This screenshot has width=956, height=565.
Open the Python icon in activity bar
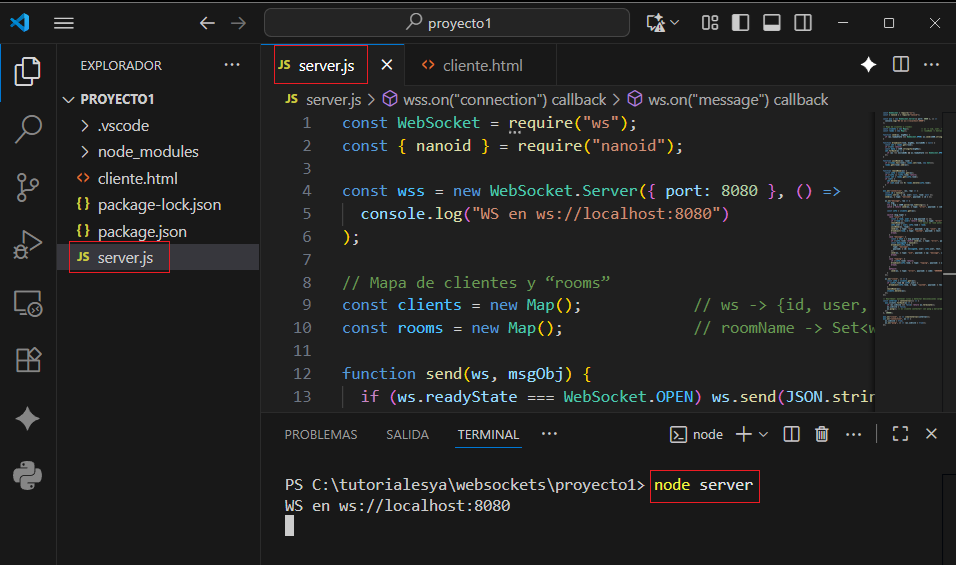click(x=28, y=476)
